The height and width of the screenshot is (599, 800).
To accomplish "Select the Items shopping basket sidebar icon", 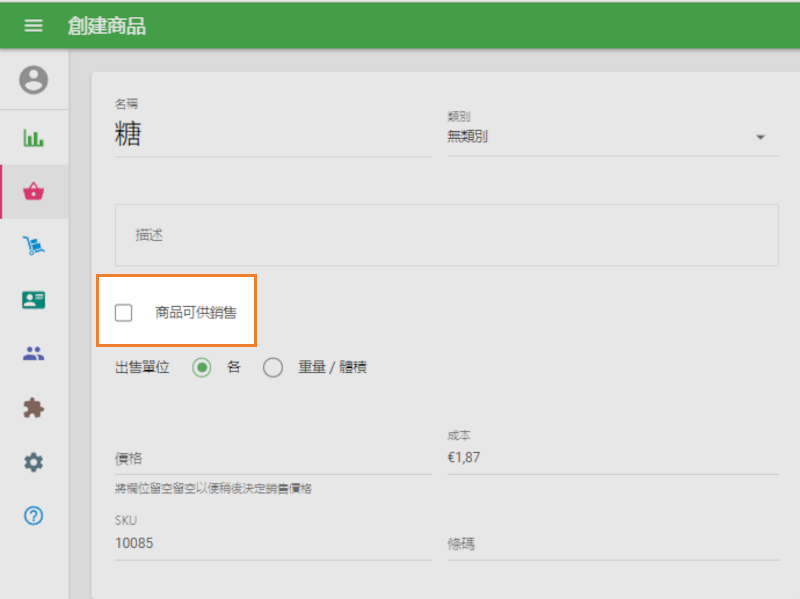I will (33, 189).
